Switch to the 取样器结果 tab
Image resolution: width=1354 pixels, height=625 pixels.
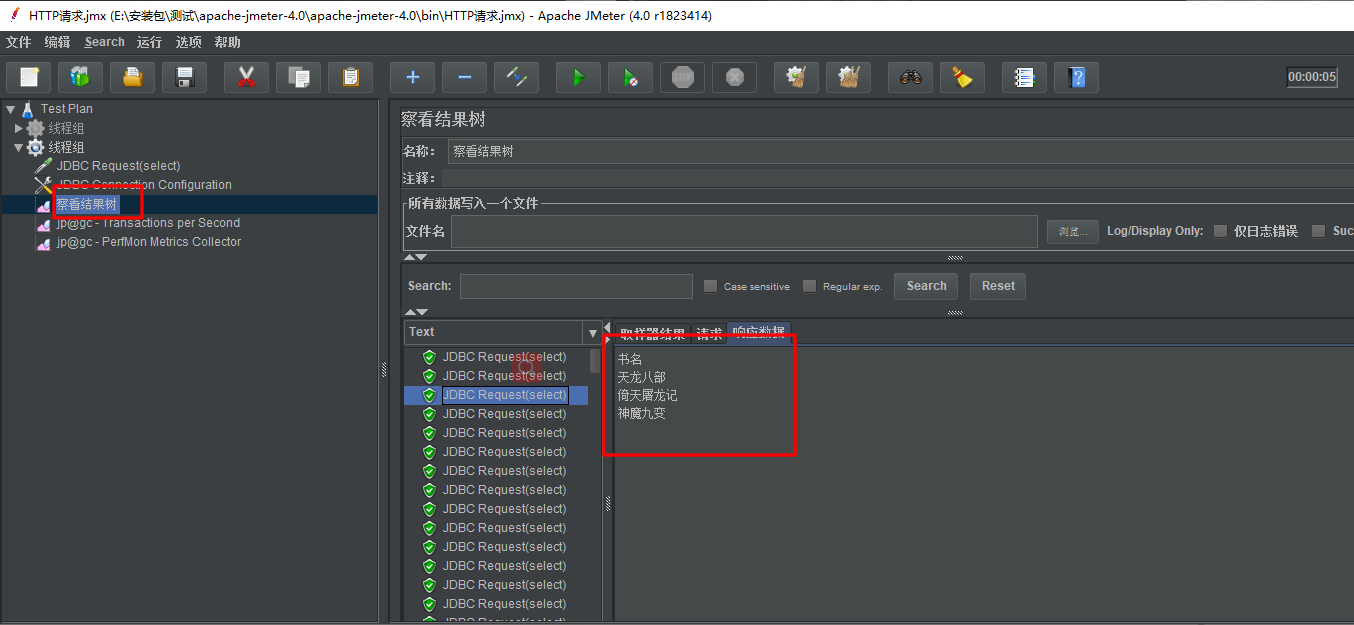(653, 334)
